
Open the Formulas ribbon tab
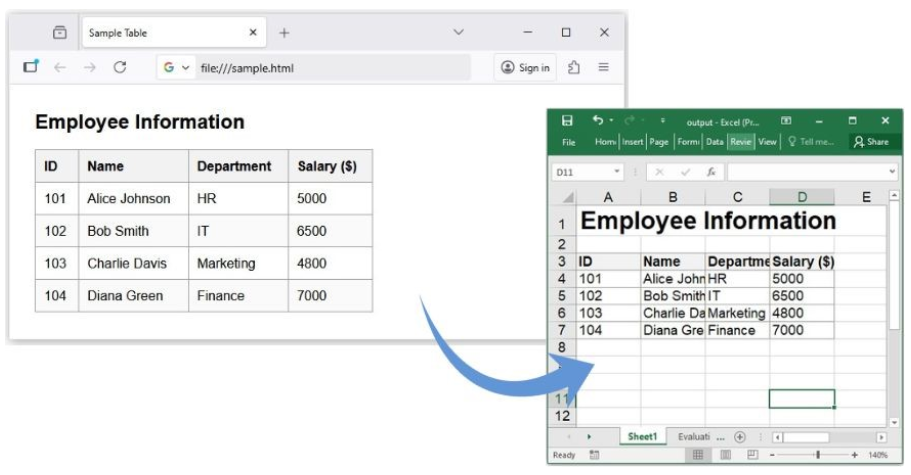(x=688, y=142)
